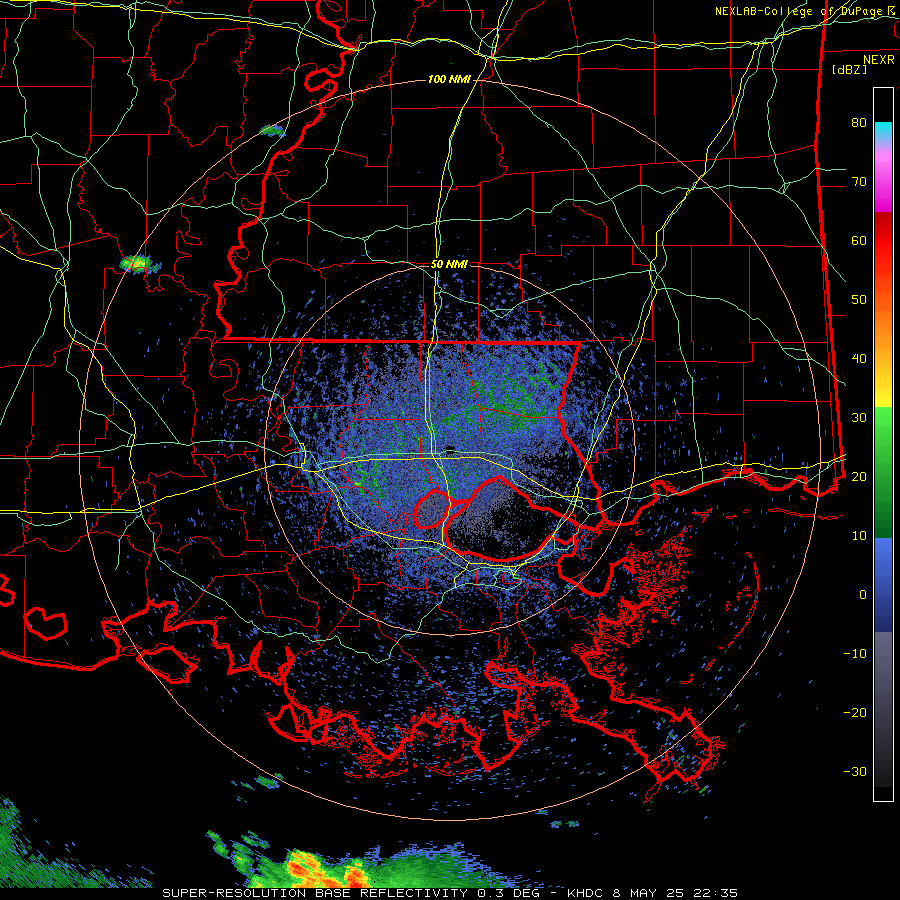The width and height of the screenshot is (900, 900).
Task: Click the -10 value on the dBZ scale
Action: [855, 654]
